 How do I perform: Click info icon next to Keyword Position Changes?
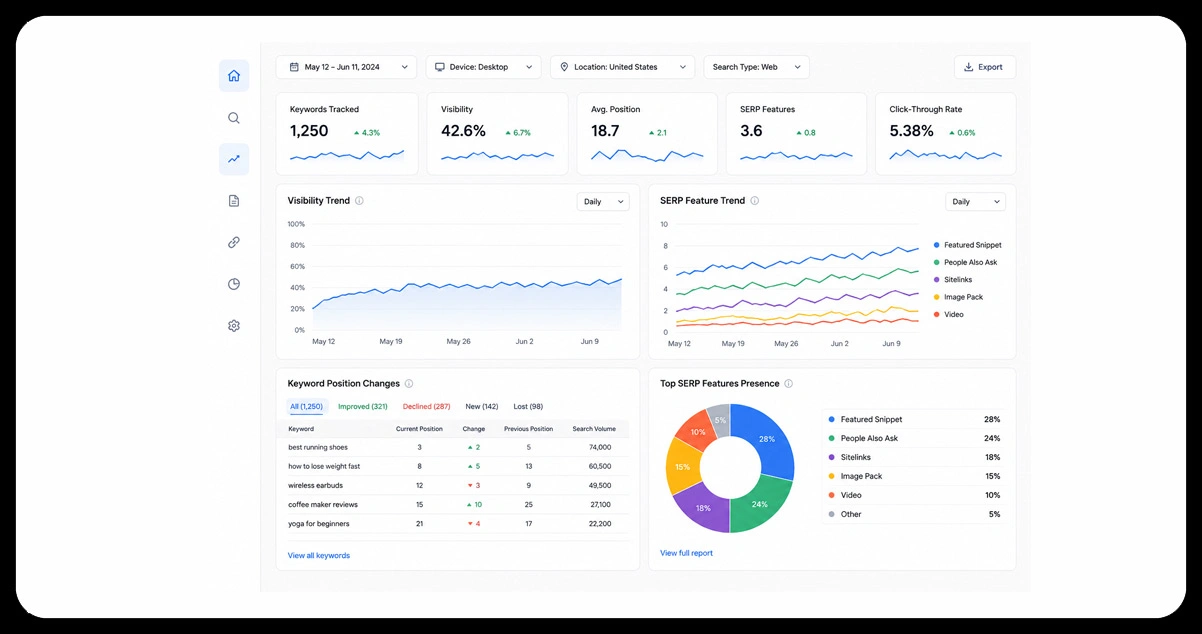click(409, 384)
